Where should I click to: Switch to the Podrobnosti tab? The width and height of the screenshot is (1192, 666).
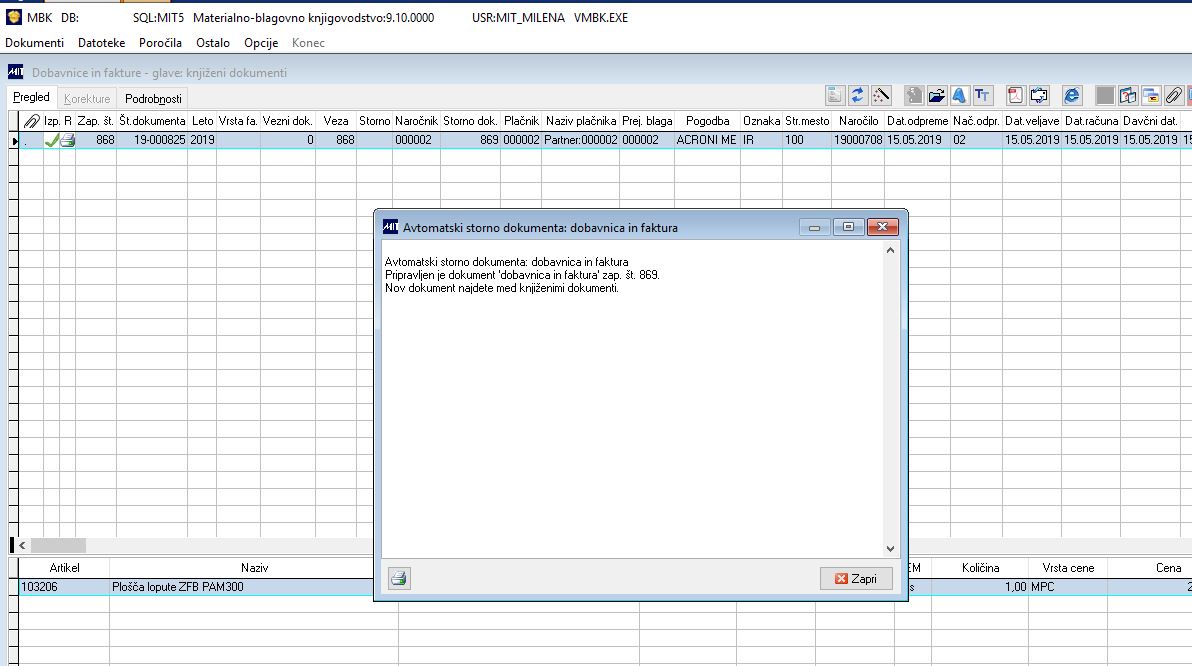[153, 99]
